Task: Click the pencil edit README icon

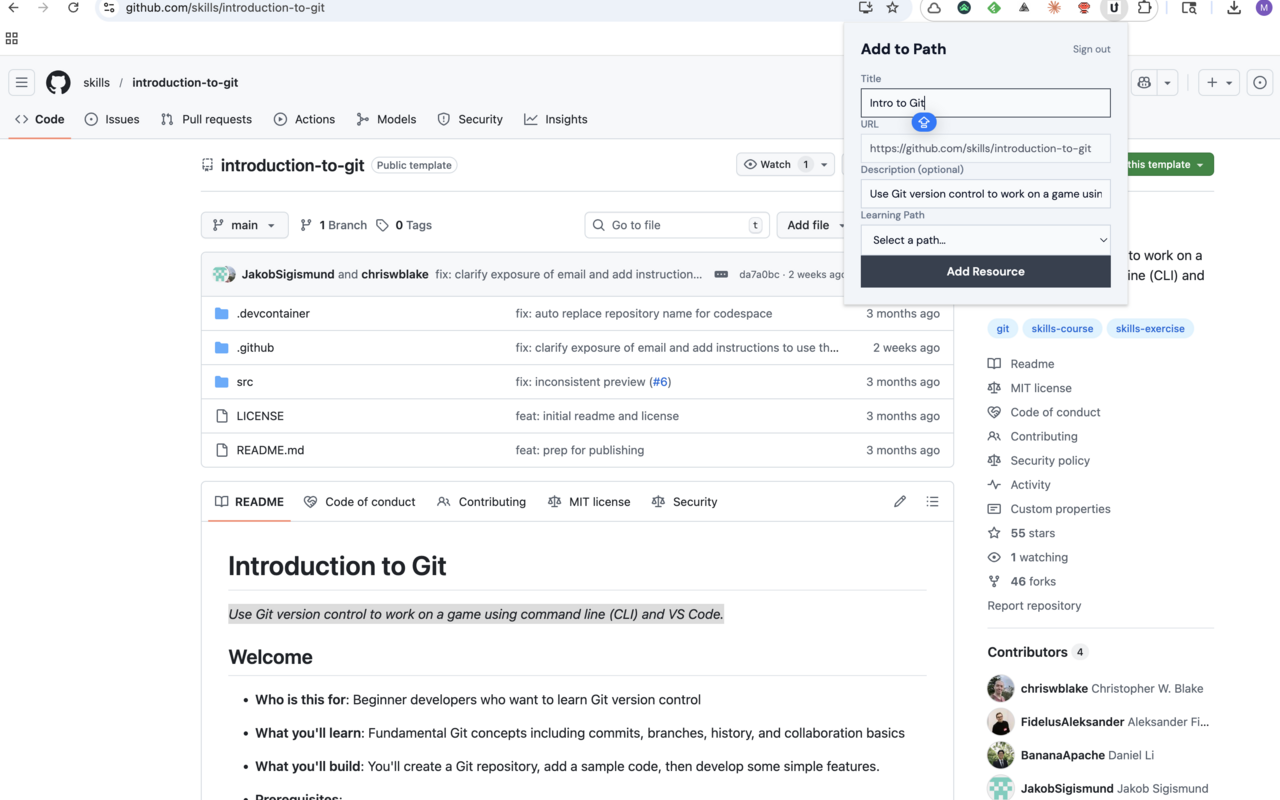Action: pyautogui.click(x=900, y=502)
